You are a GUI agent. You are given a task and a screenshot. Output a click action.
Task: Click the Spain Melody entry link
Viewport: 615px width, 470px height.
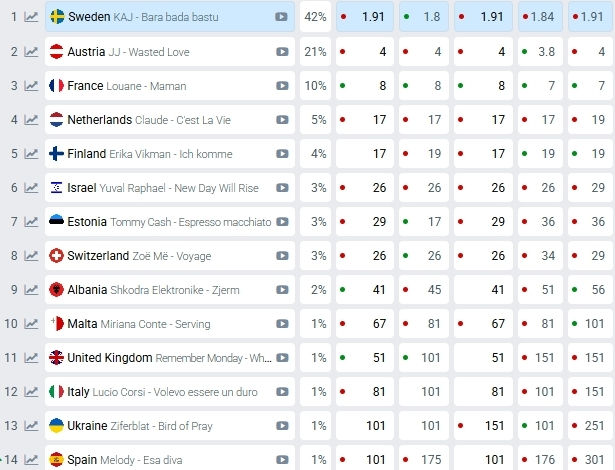pyautogui.click(x=169, y=458)
